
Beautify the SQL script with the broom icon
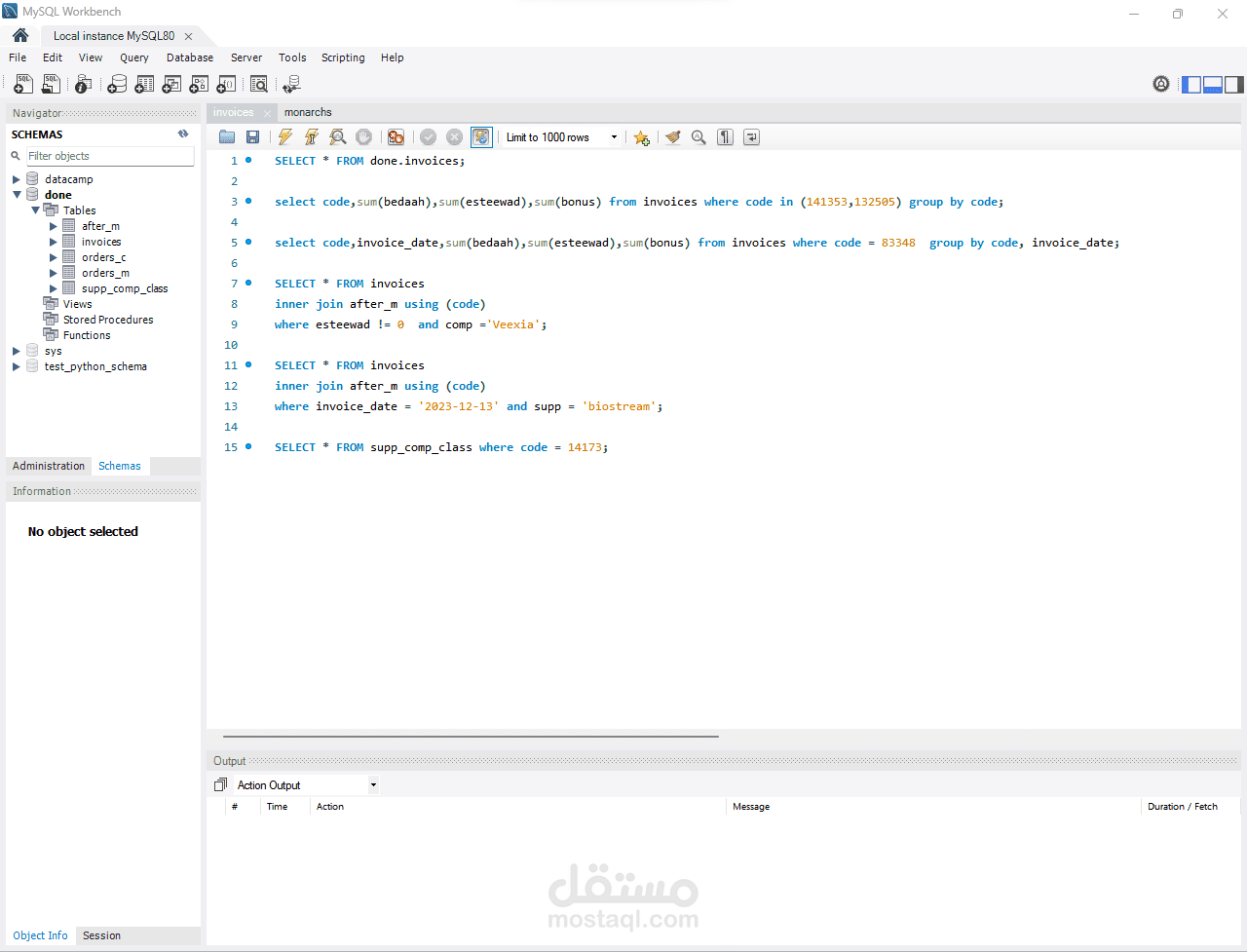pyautogui.click(x=673, y=136)
